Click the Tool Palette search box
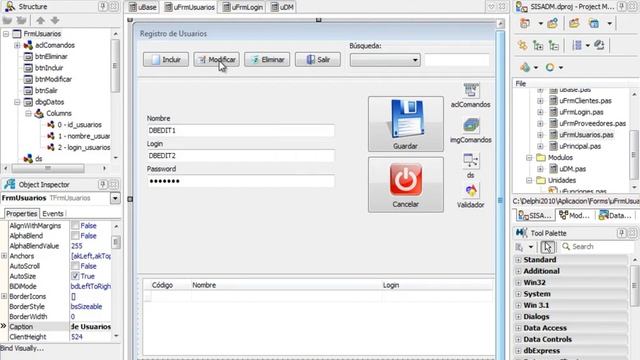This screenshot has height=360, width=640. pyautogui.click(x=597, y=247)
